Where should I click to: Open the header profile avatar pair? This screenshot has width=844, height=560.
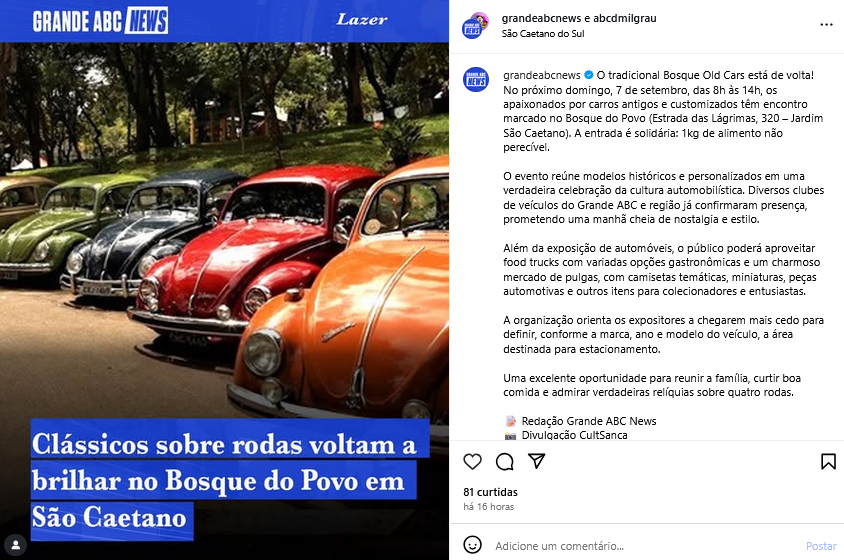[x=475, y=25]
